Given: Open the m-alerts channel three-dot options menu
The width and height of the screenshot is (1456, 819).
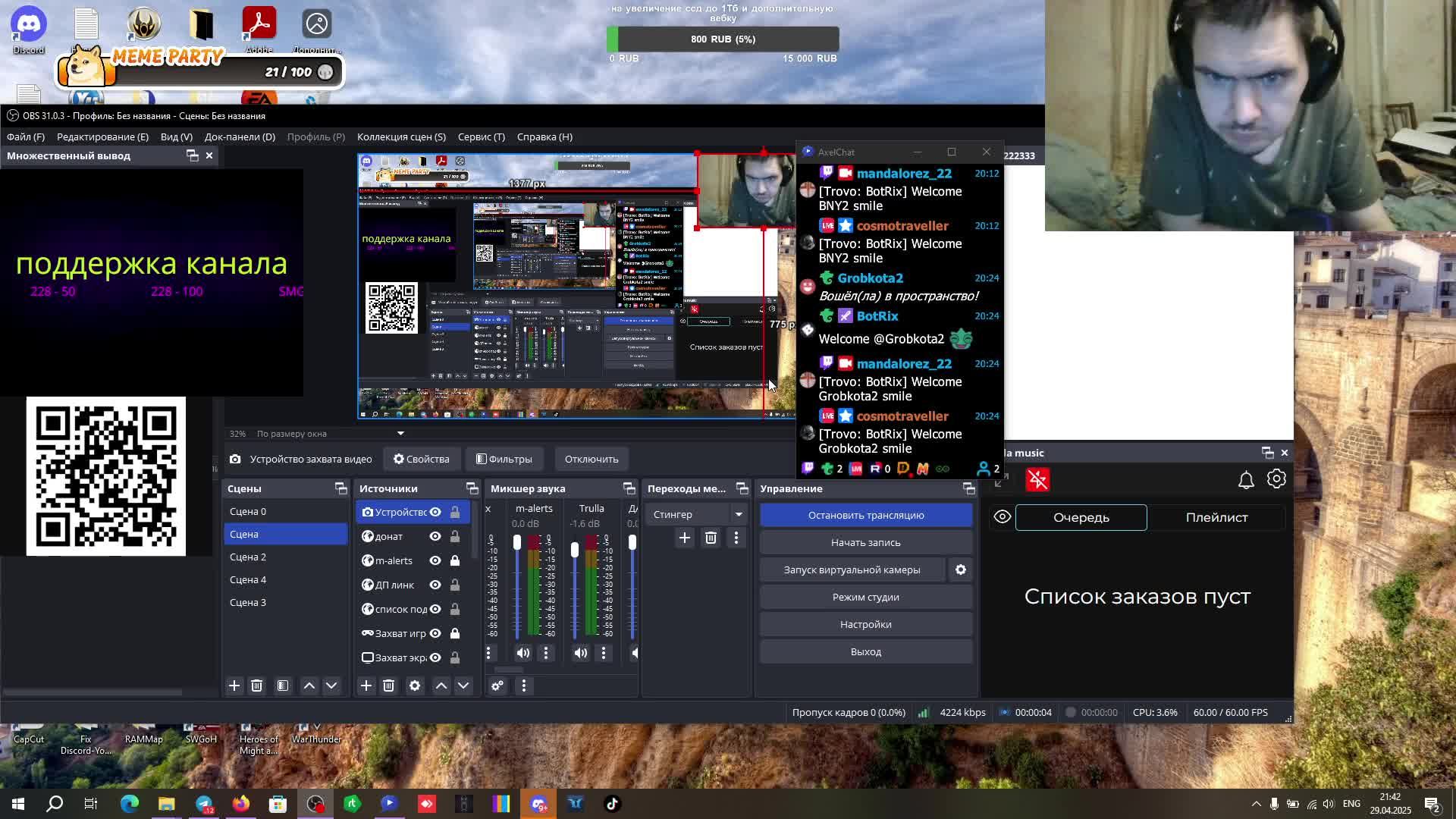Looking at the screenshot, I should tap(546, 653).
